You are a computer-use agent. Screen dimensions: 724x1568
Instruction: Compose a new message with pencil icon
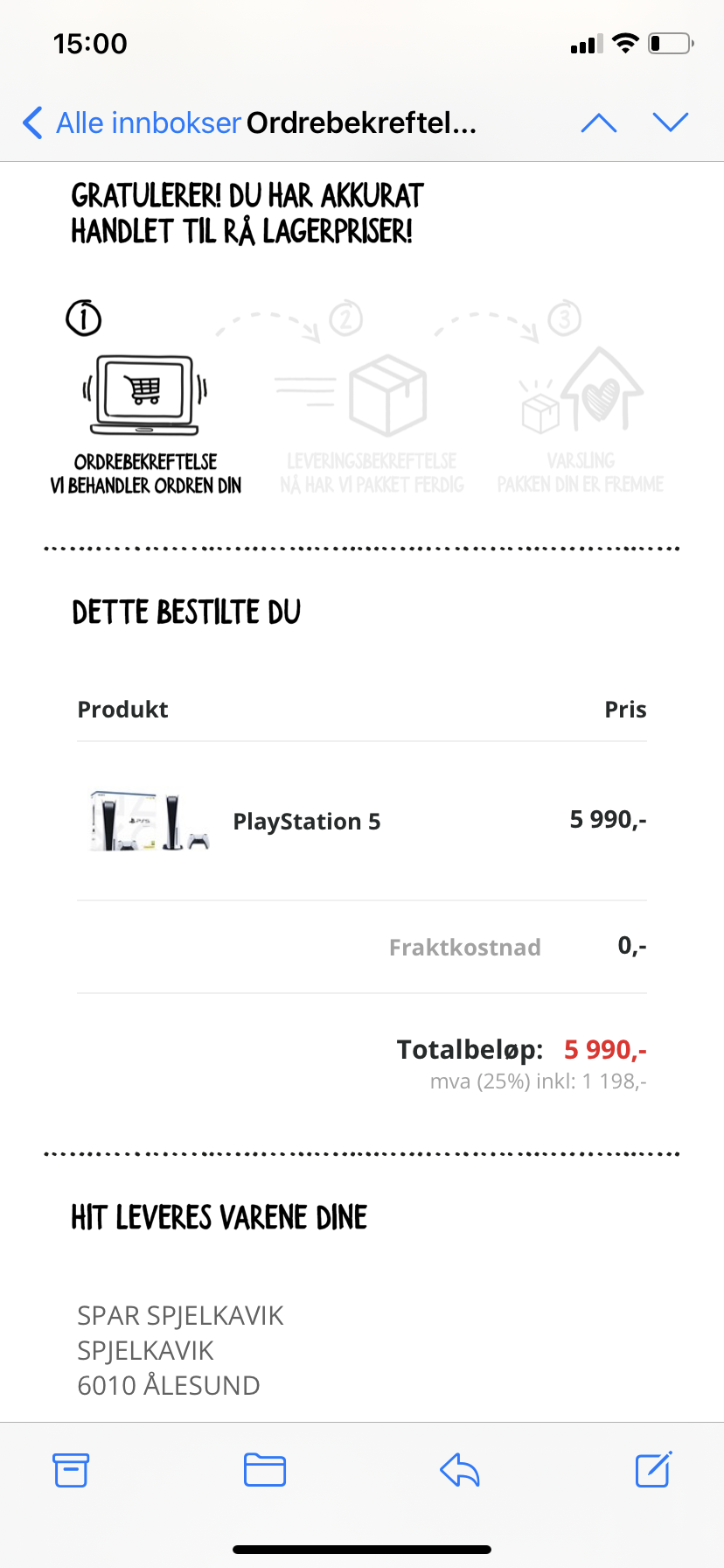653,1469
